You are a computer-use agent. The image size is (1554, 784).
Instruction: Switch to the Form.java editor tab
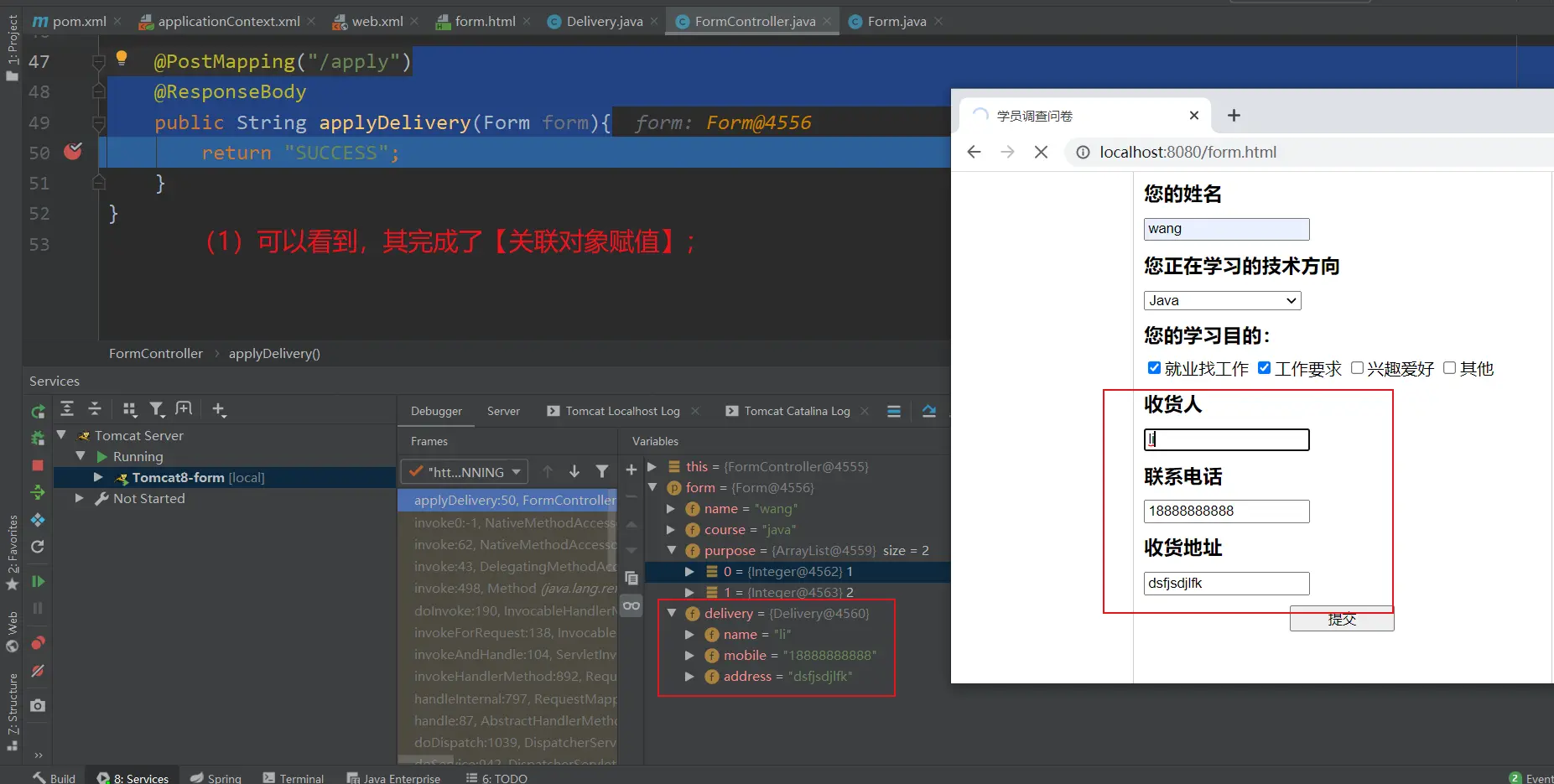896,22
